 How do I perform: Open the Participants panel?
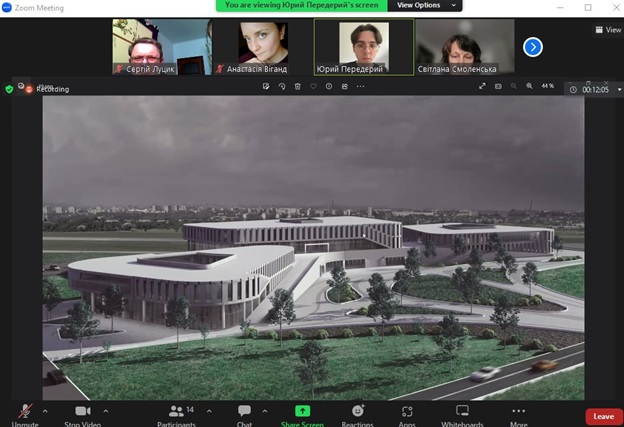[x=177, y=415]
